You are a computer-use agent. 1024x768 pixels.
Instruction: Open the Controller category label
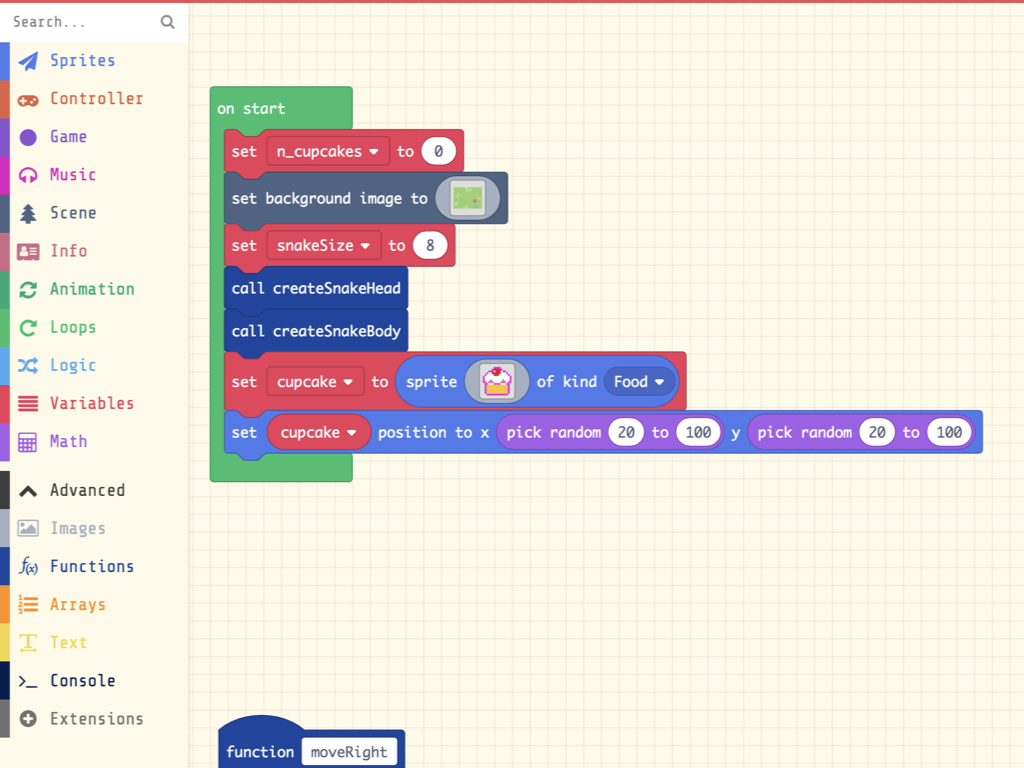[x=97, y=99]
